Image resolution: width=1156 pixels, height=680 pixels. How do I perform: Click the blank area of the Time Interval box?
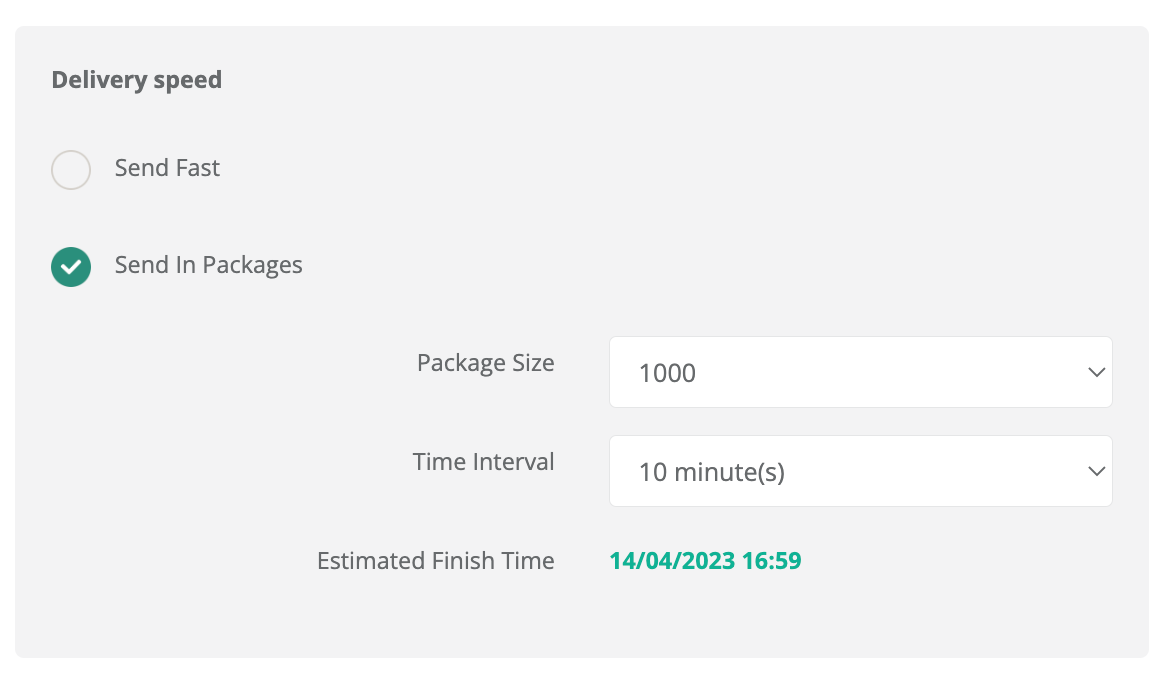tap(930, 471)
